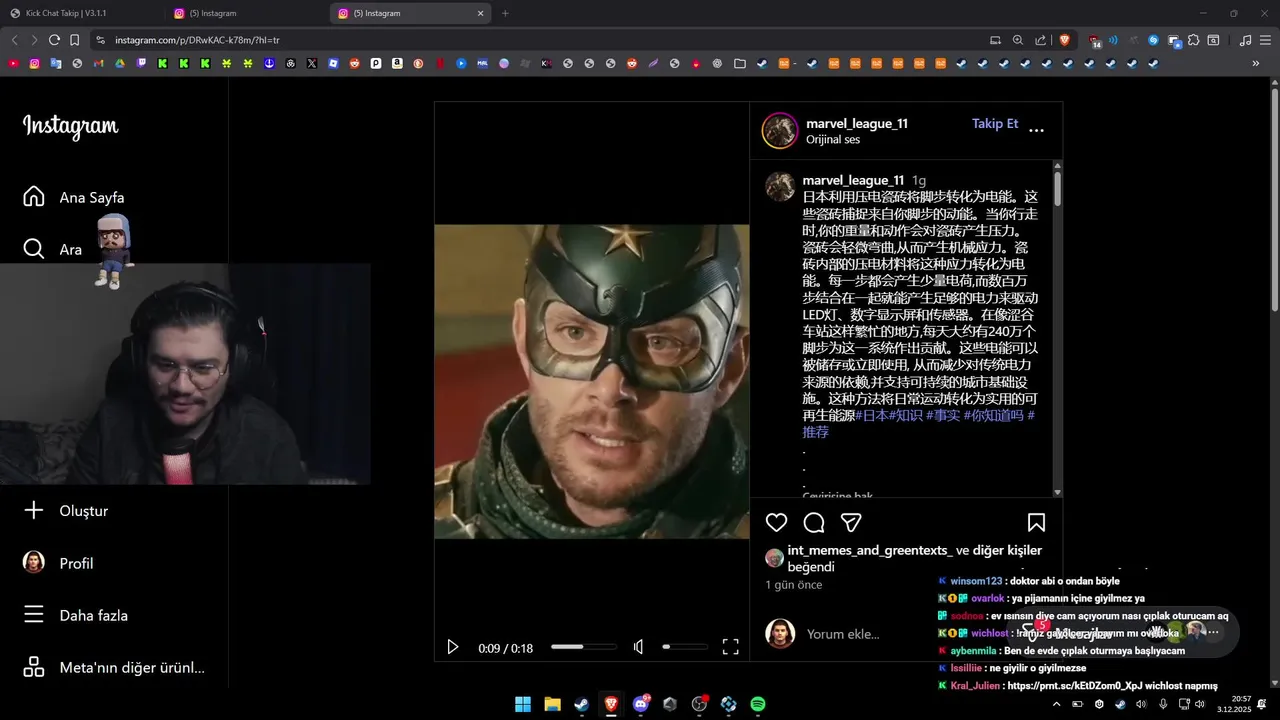This screenshot has height=720, width=1280.
Task: Like the post with heart icon
Action: click(x=776, y=522)
